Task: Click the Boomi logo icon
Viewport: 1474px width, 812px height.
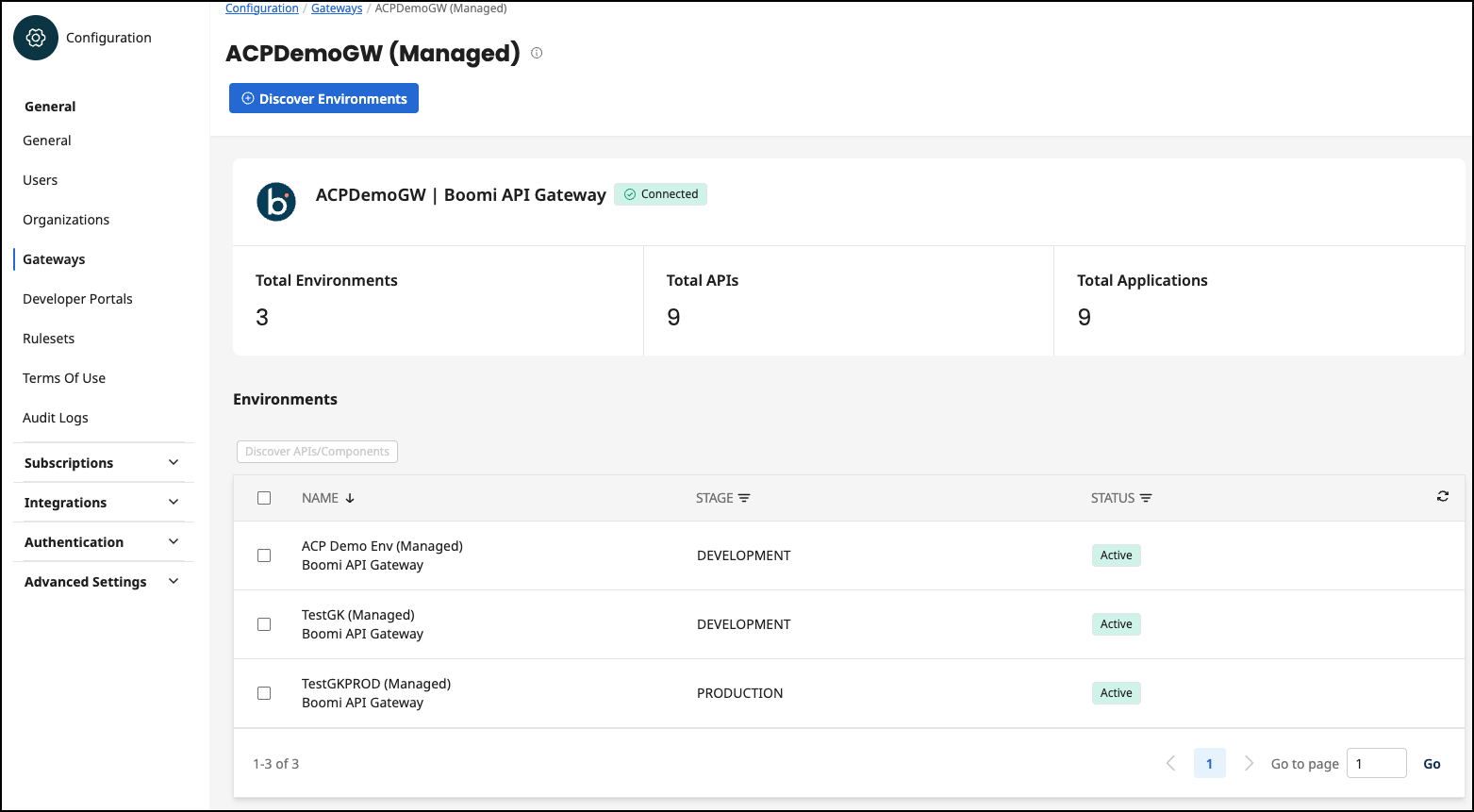Action: tap(276, 202)
